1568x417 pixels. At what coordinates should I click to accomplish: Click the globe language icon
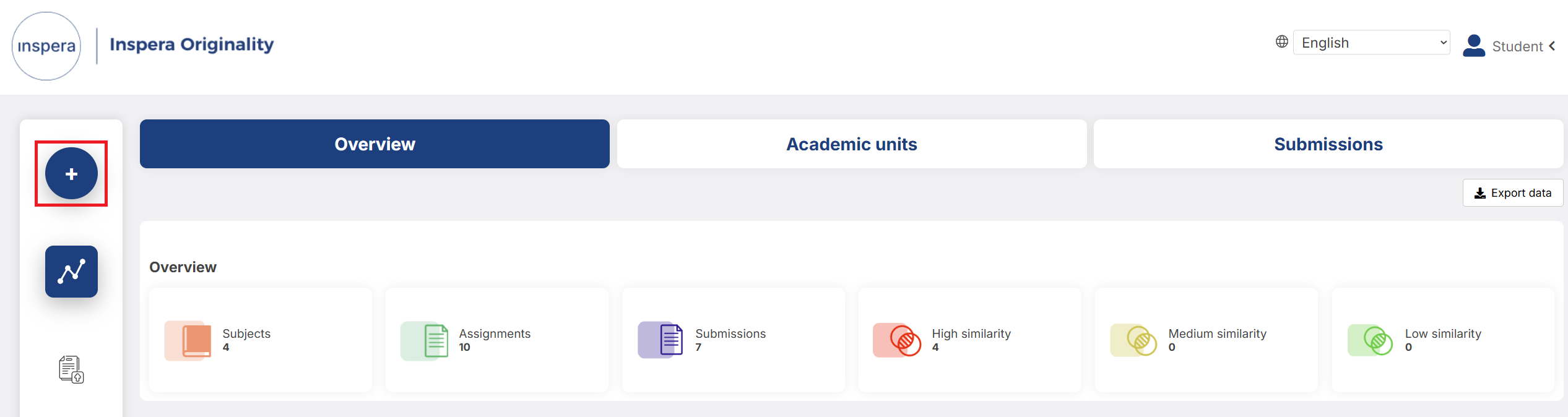[1282, 41]
